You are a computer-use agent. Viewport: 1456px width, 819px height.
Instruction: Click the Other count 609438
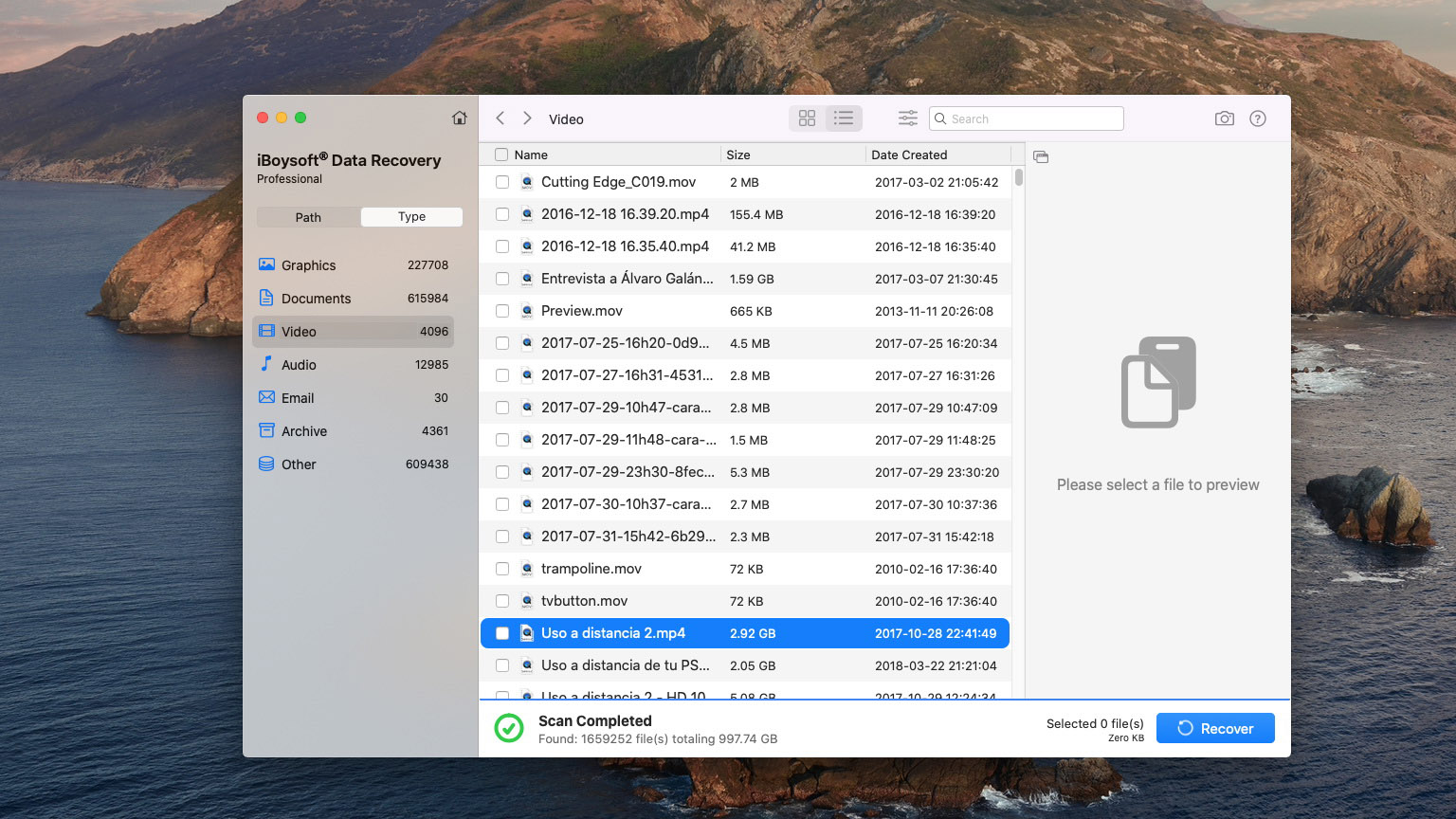[x=427, y=464]
